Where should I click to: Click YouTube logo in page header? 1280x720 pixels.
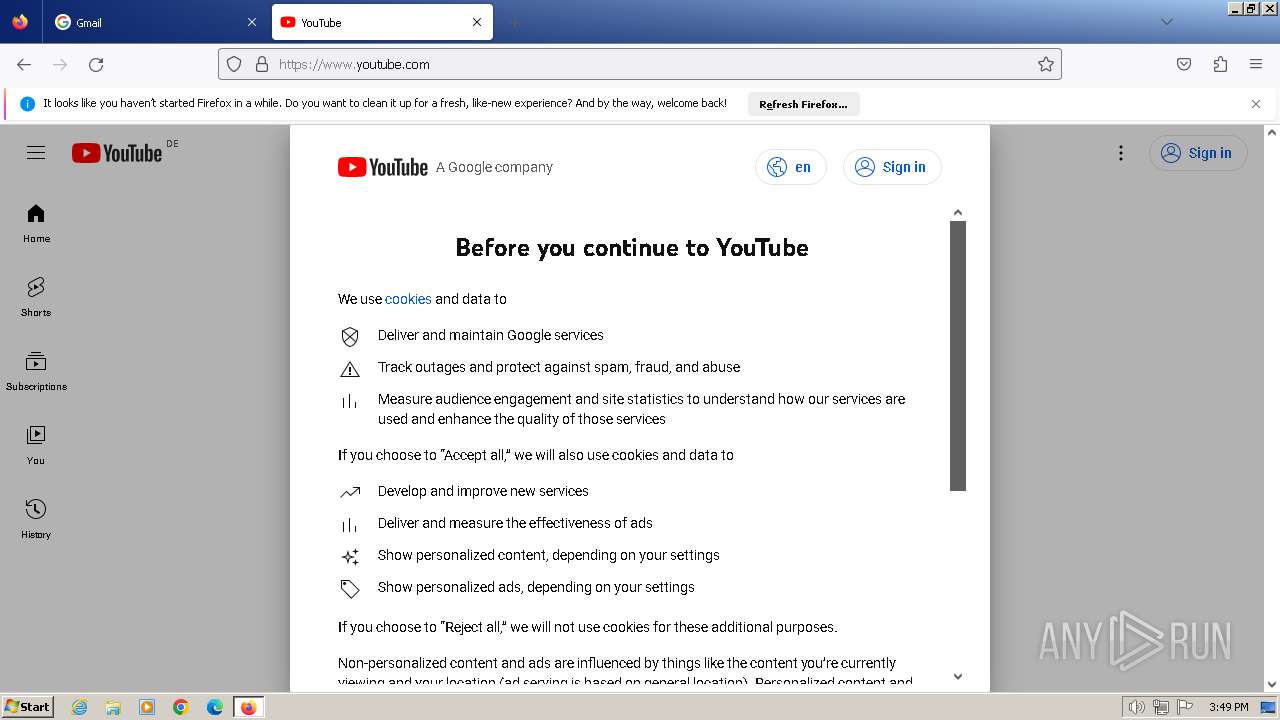[117, 153]
